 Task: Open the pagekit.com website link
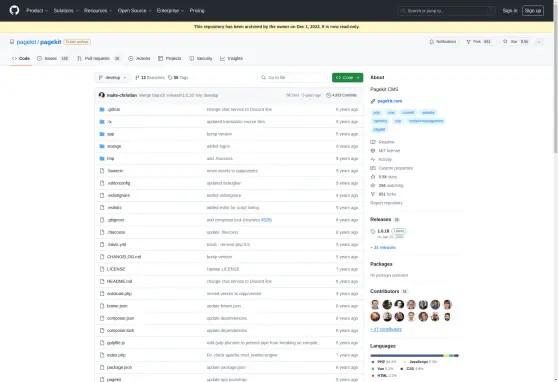click(x=390, y=101)
